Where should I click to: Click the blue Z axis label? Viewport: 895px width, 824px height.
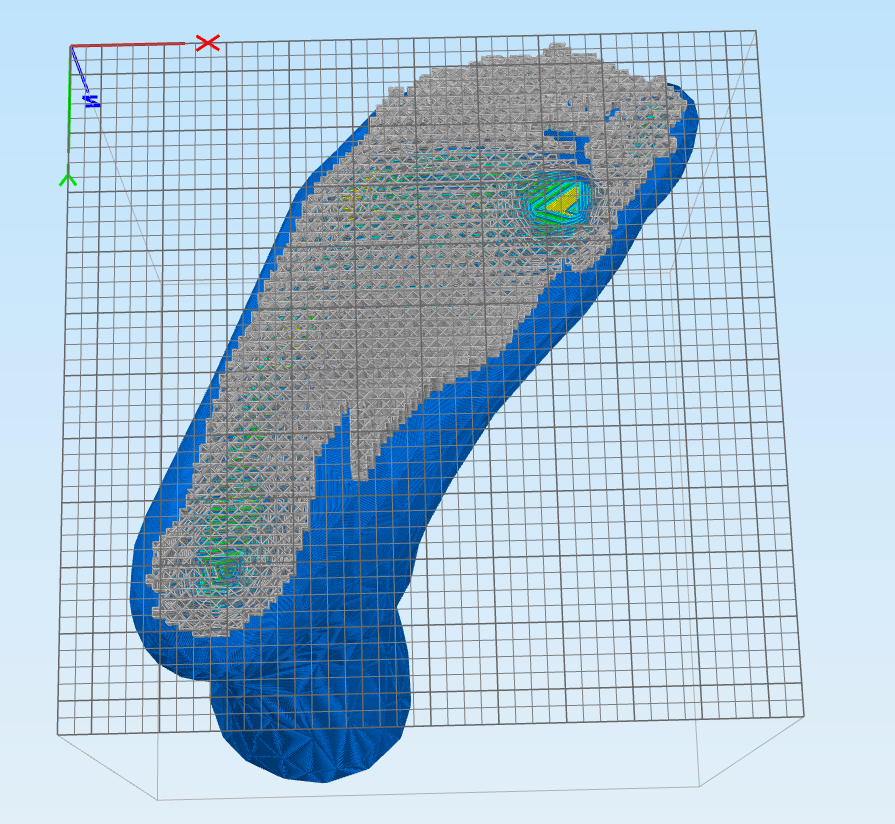click(x=92, y=102)
